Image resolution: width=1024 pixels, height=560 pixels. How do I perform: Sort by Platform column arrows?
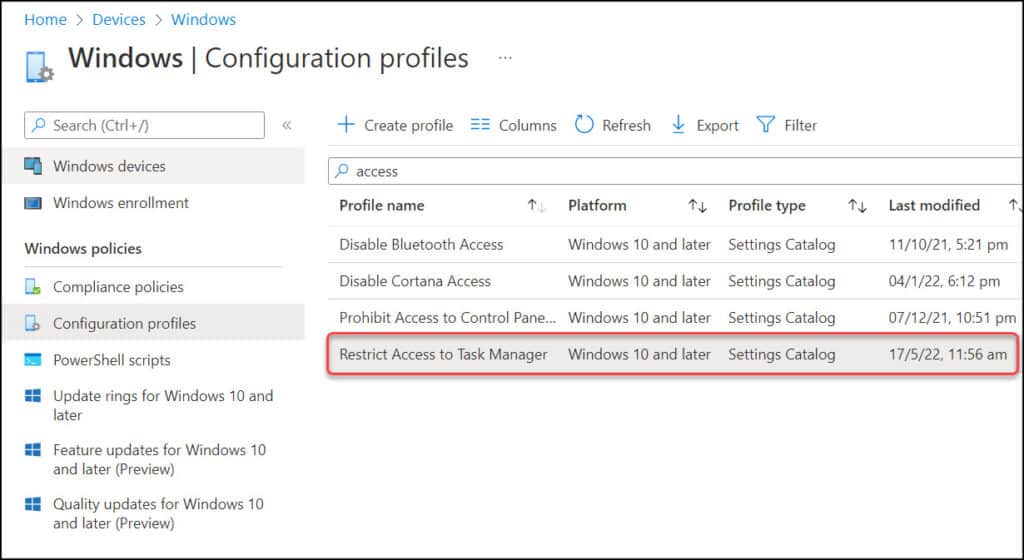coord(697,206)
